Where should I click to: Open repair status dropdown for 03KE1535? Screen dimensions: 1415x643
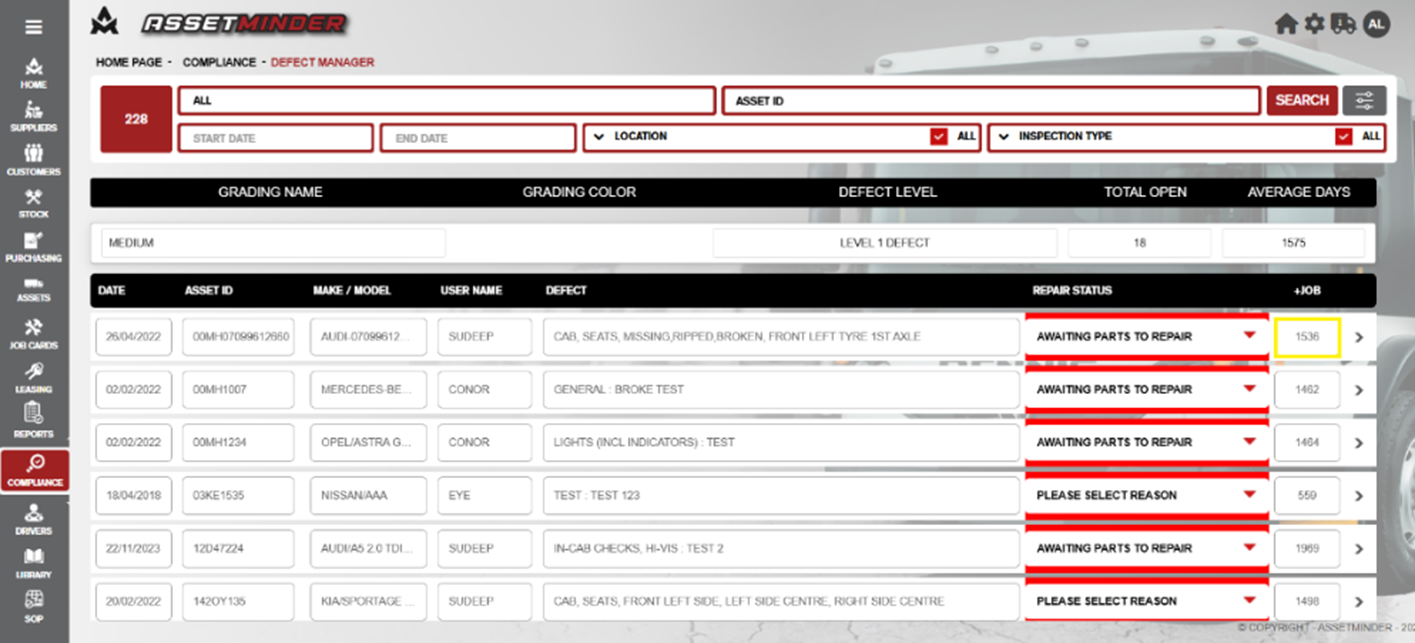tap(1146, 496)
